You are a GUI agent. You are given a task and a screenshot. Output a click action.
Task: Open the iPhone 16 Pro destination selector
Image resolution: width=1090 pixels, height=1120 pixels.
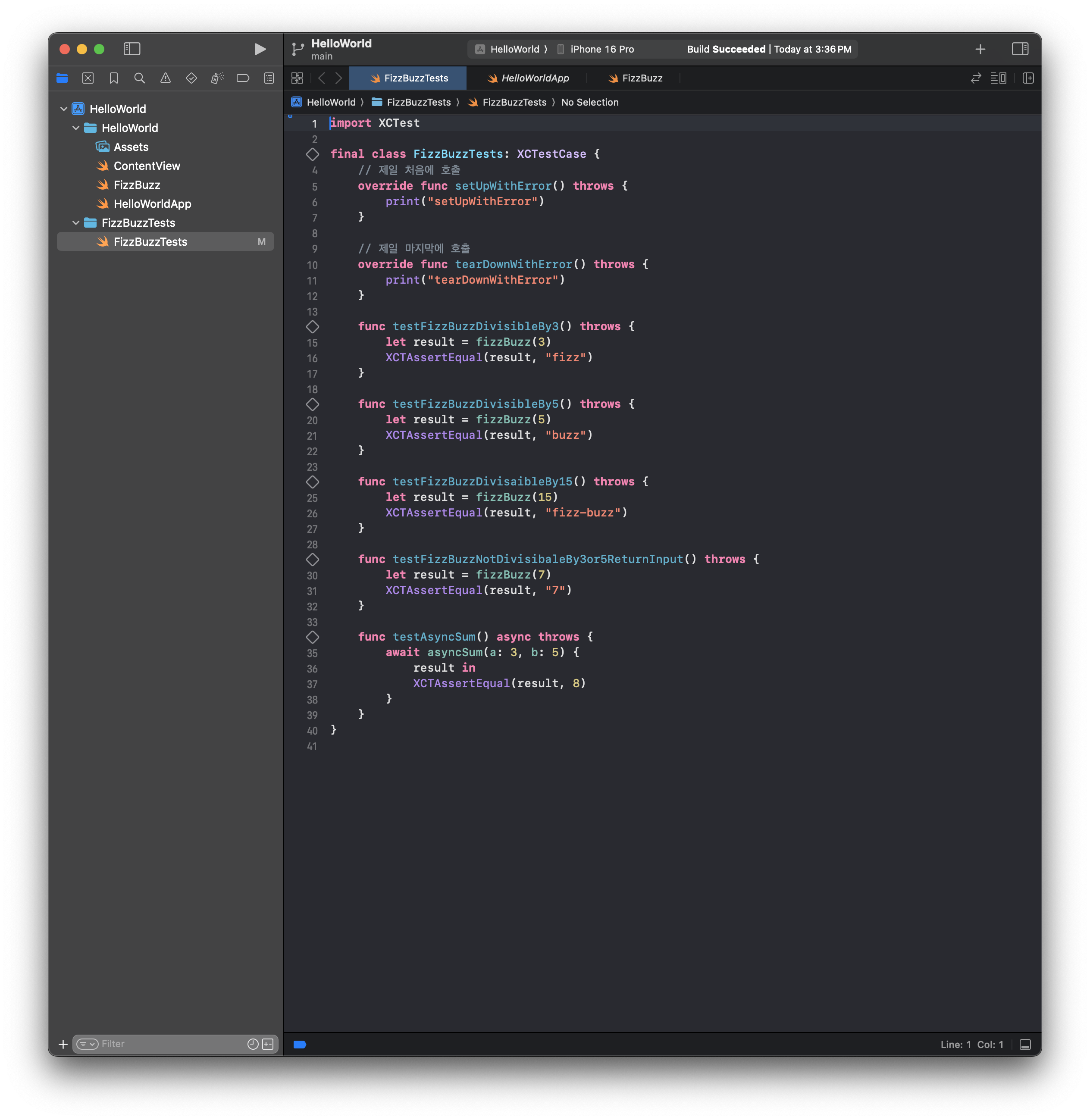pyautogui.click(x=601, y=49)
